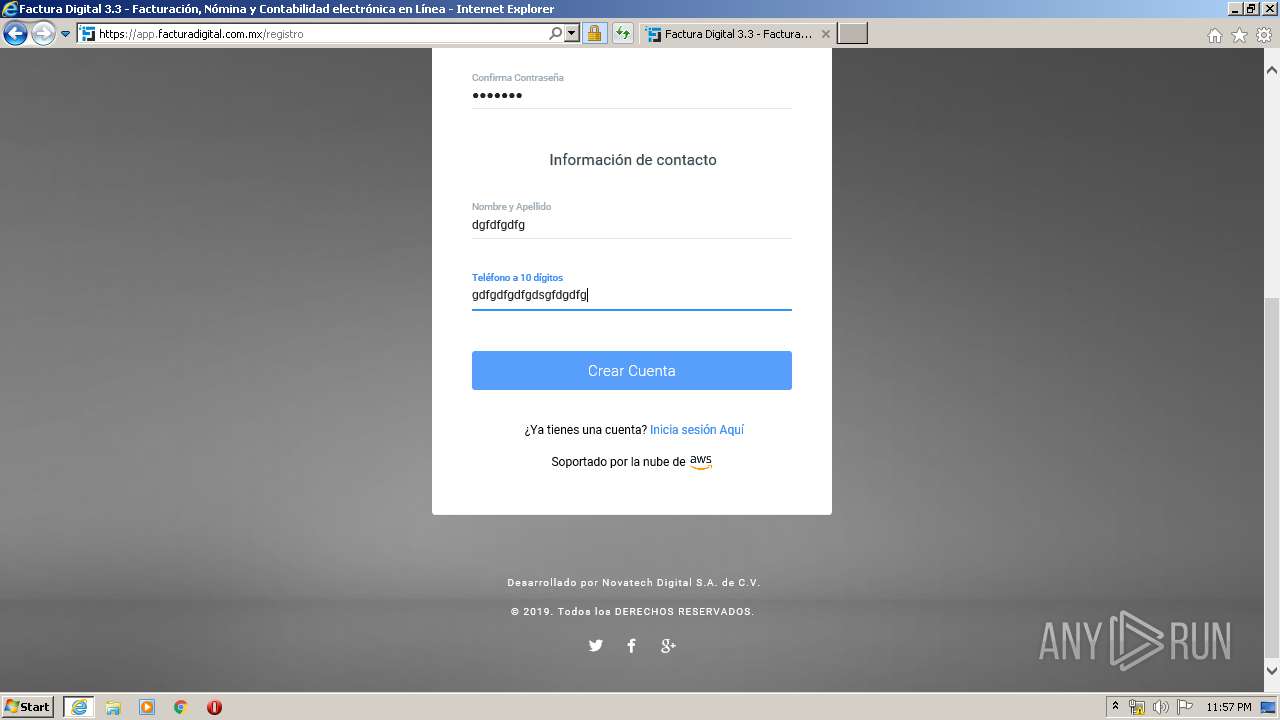Viewport: 1280px width, 720px height.
Task: Click the network tray icon
Action: point(1137,708)
